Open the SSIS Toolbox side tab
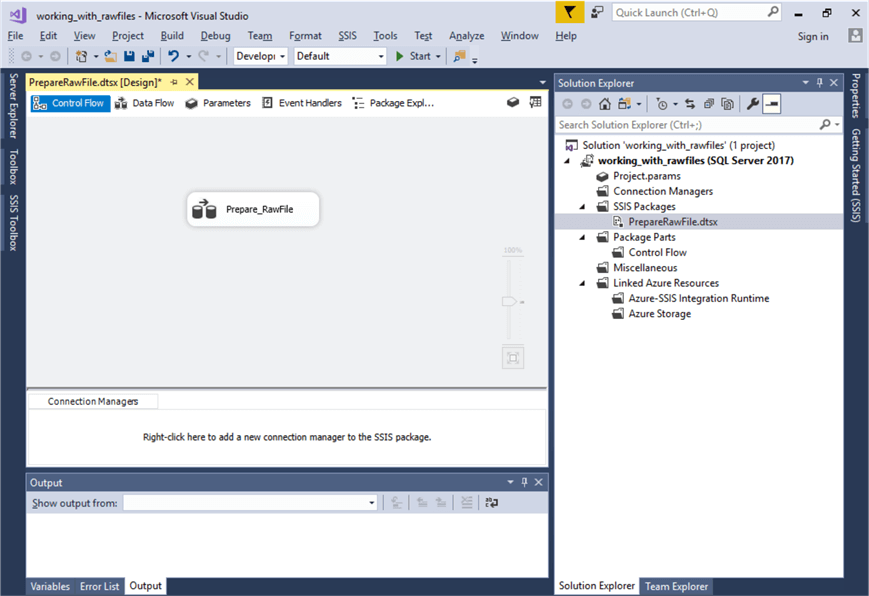This screenshot has width=869, height=596. pos(13,223)
